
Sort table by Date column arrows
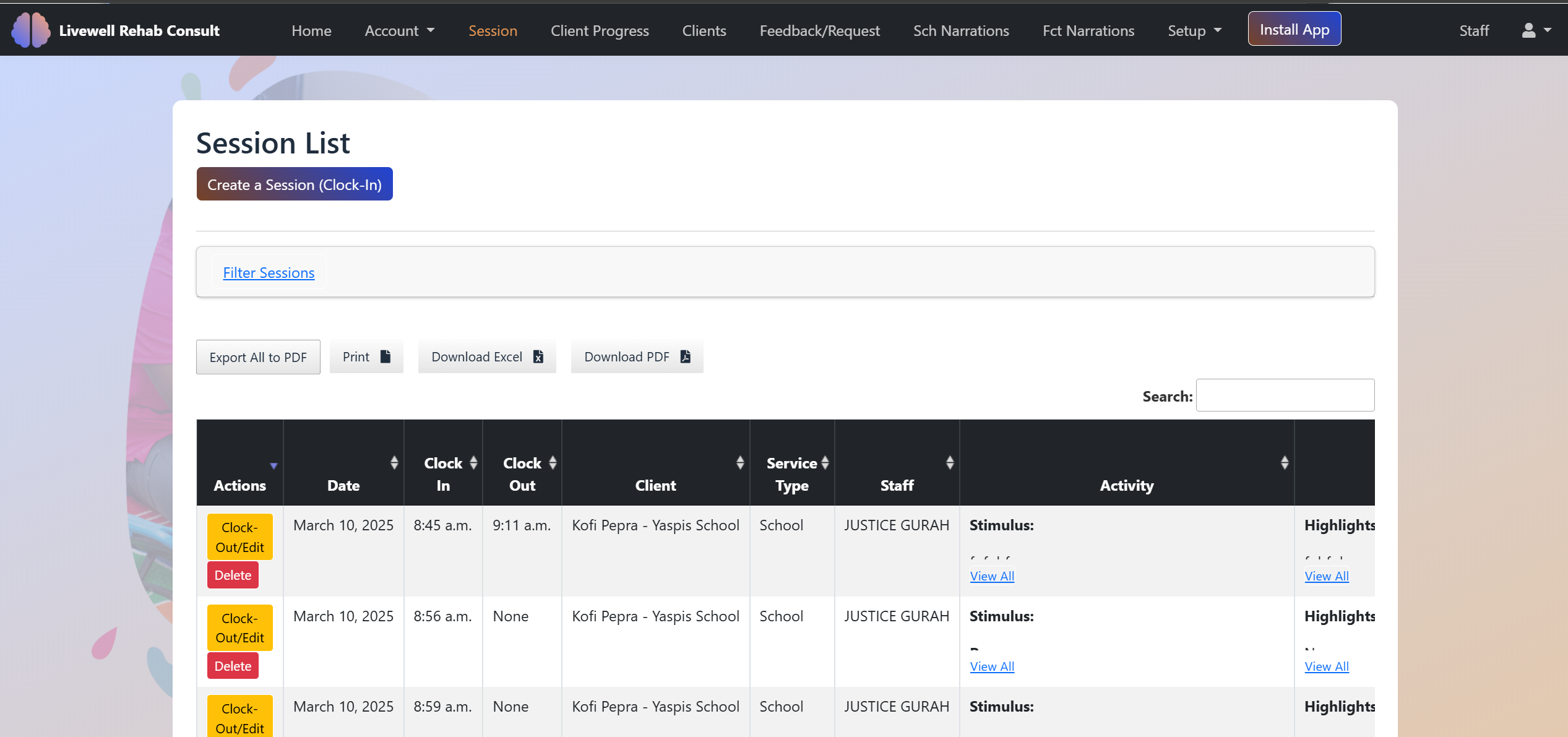click(394, 462)
